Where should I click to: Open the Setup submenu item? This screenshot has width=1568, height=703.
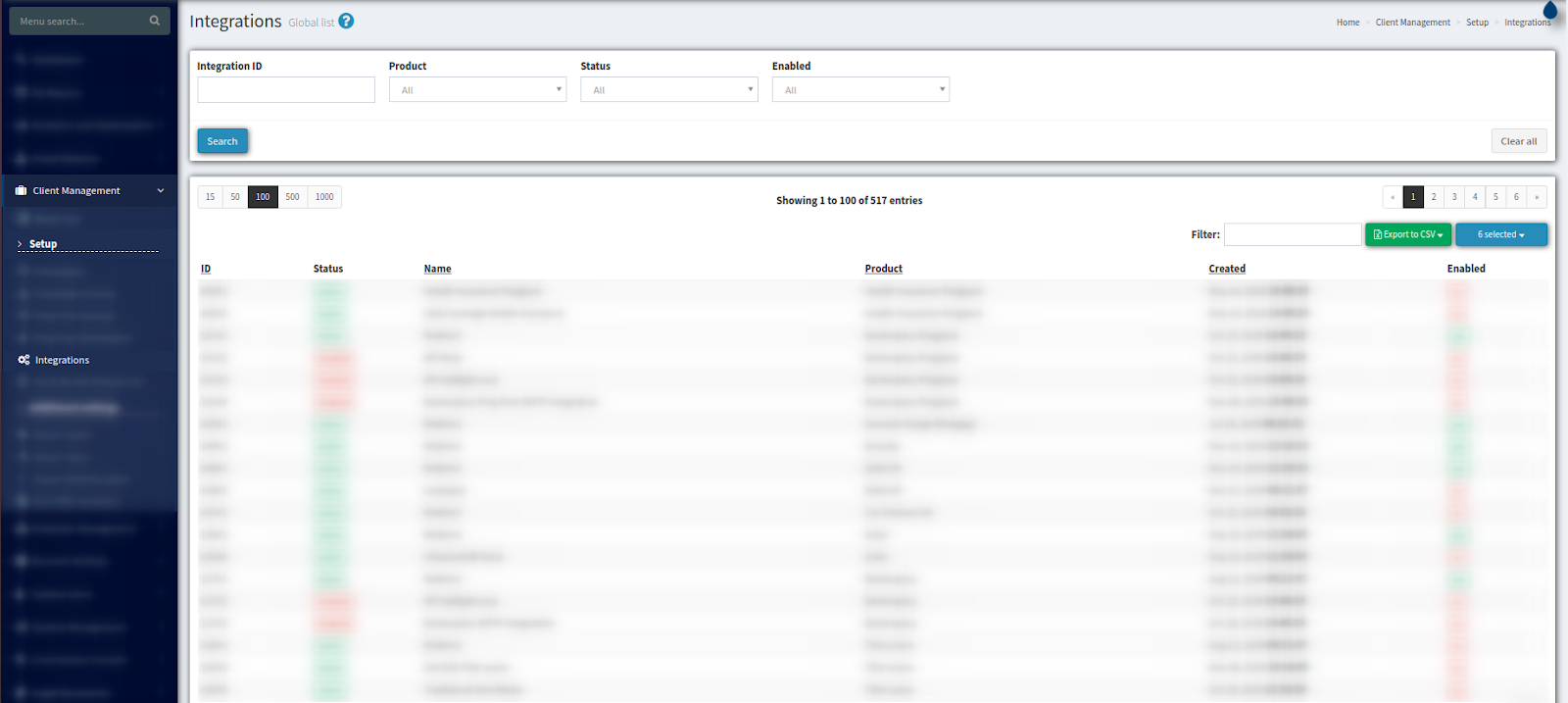pyautogui.click(x=43, y=244)
